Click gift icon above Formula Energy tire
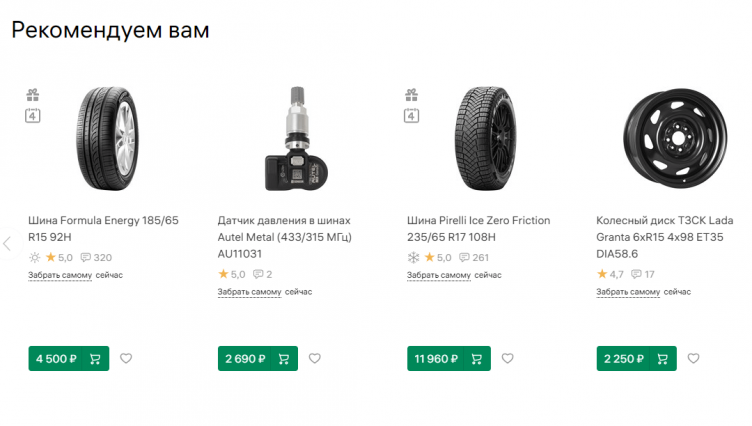Screen dimensions: 752x426 coord(32,95)
